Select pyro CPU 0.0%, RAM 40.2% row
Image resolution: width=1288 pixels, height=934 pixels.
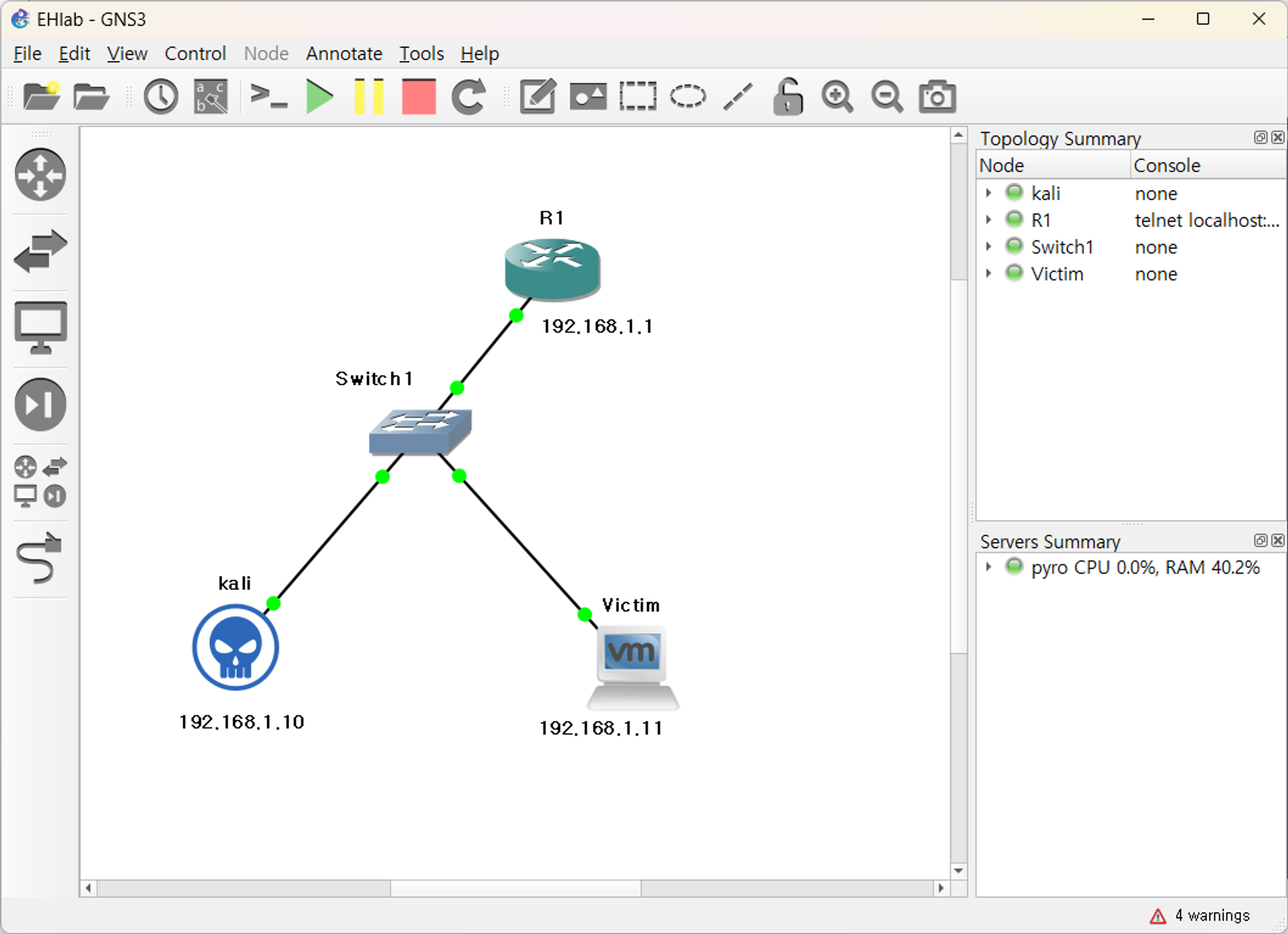point(1131,567)
